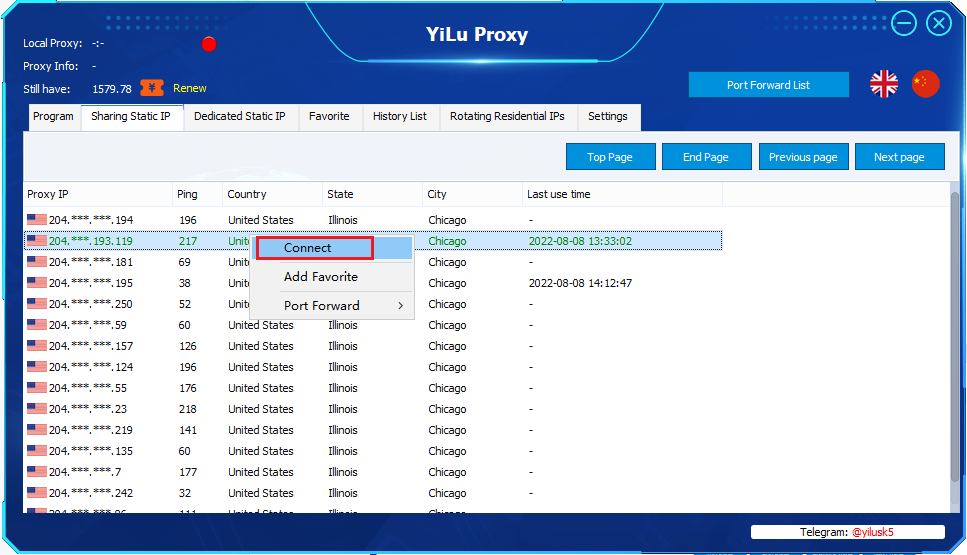The height and width of the screenshot is (555, 967).
Task: Open the @yilusk5 Telegram link
Action: [x=873, y=532]
